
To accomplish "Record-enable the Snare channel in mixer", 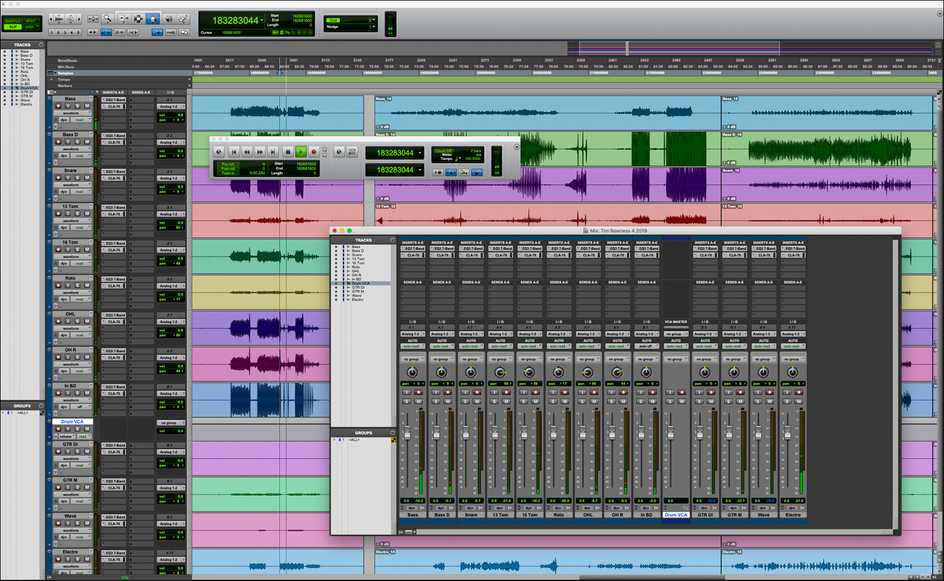I will (x=477, y=392).
